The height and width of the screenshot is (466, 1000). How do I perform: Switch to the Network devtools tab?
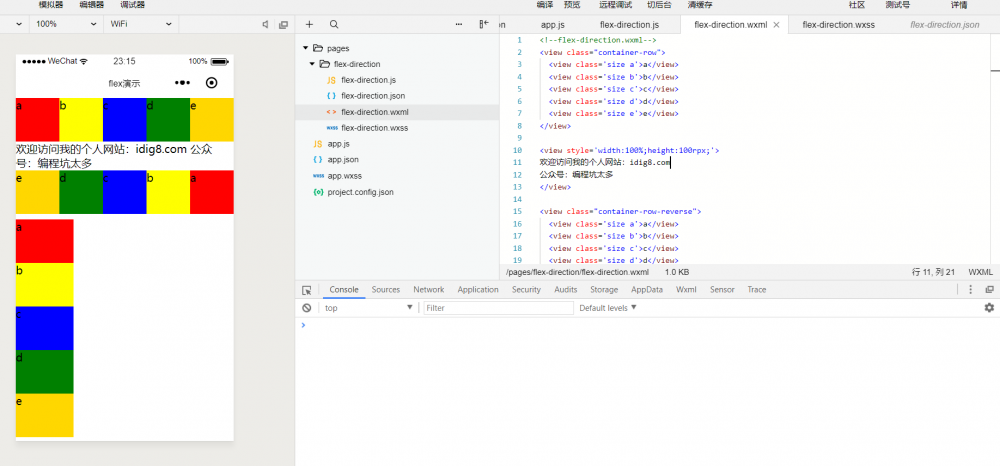(428, 290)
